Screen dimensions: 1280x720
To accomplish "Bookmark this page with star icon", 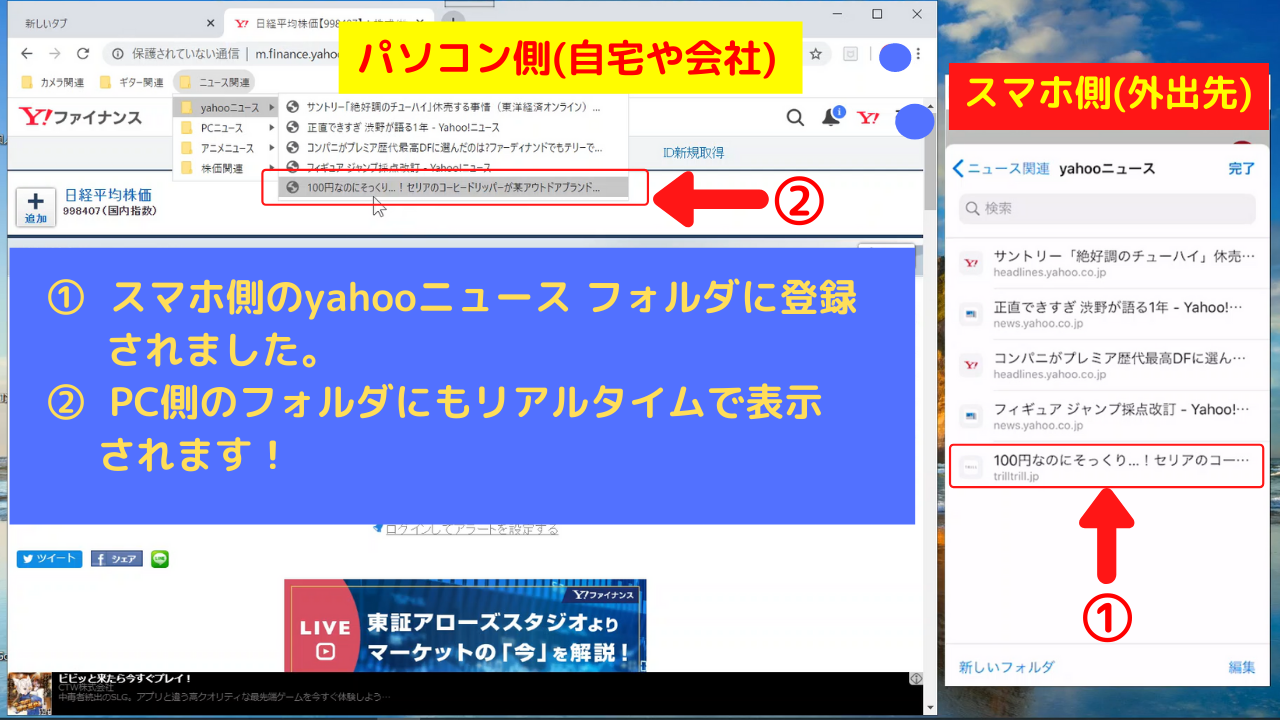I will pos(816,54).
